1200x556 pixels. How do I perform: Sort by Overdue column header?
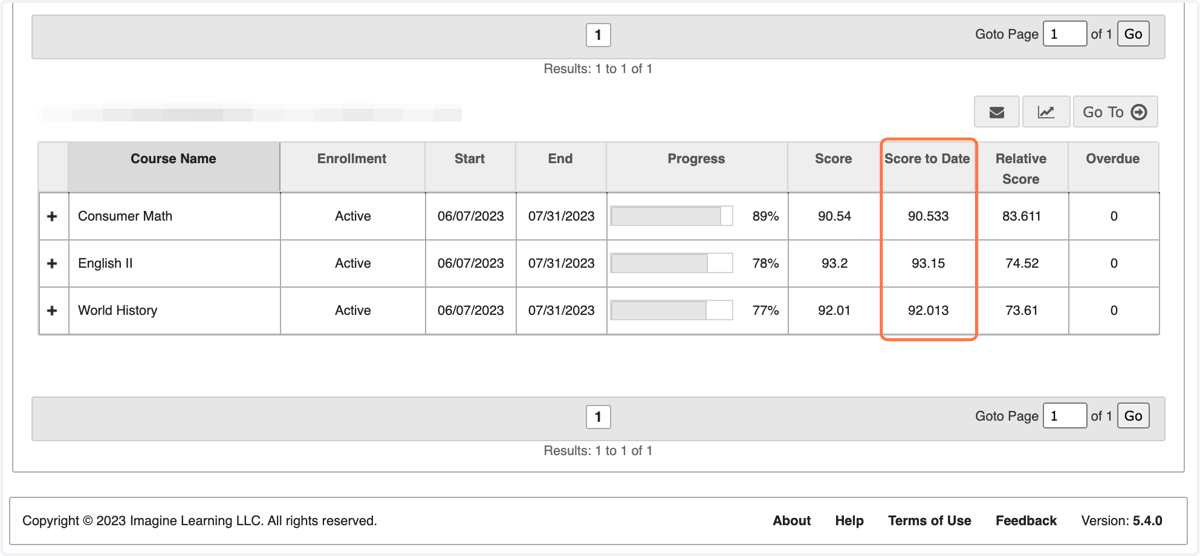tap(1113, 166)
